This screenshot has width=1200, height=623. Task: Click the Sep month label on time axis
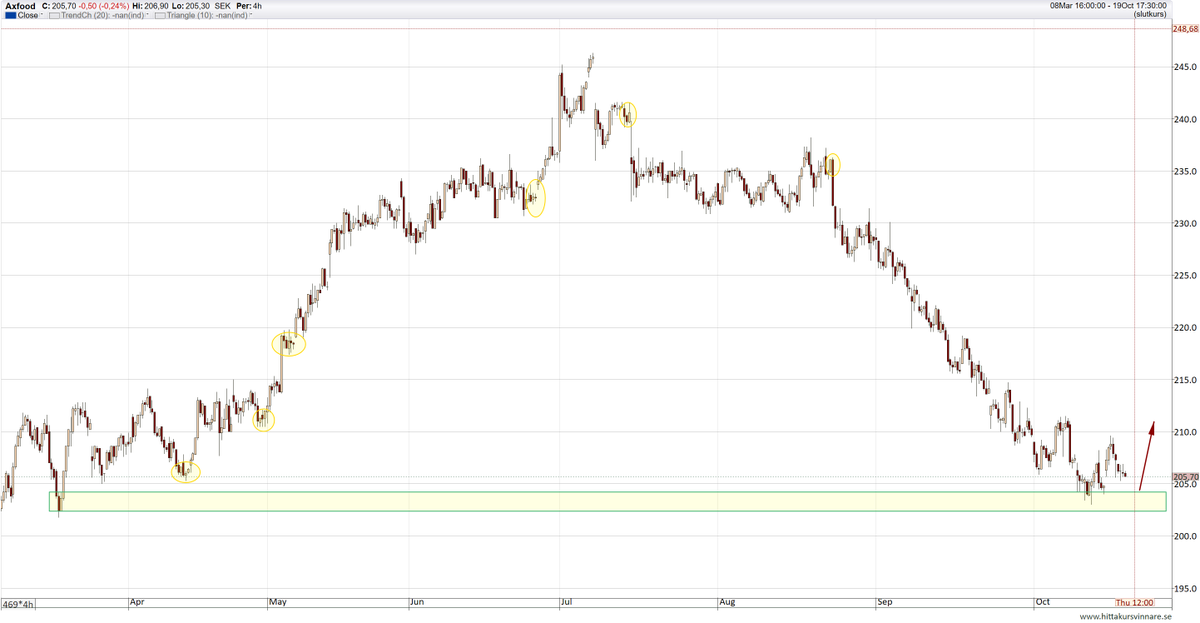[x=884, y=603]
